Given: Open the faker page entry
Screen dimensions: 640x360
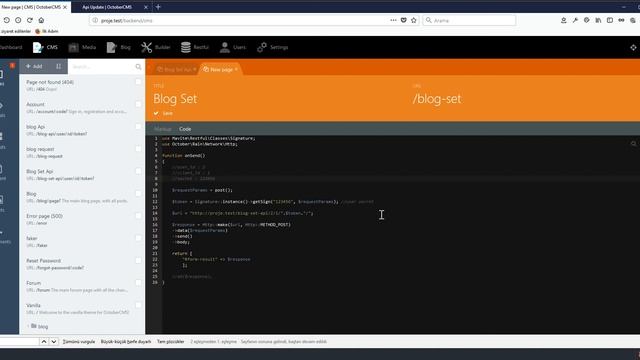Looking at the screenshot, I should click(x=78, y=242).
